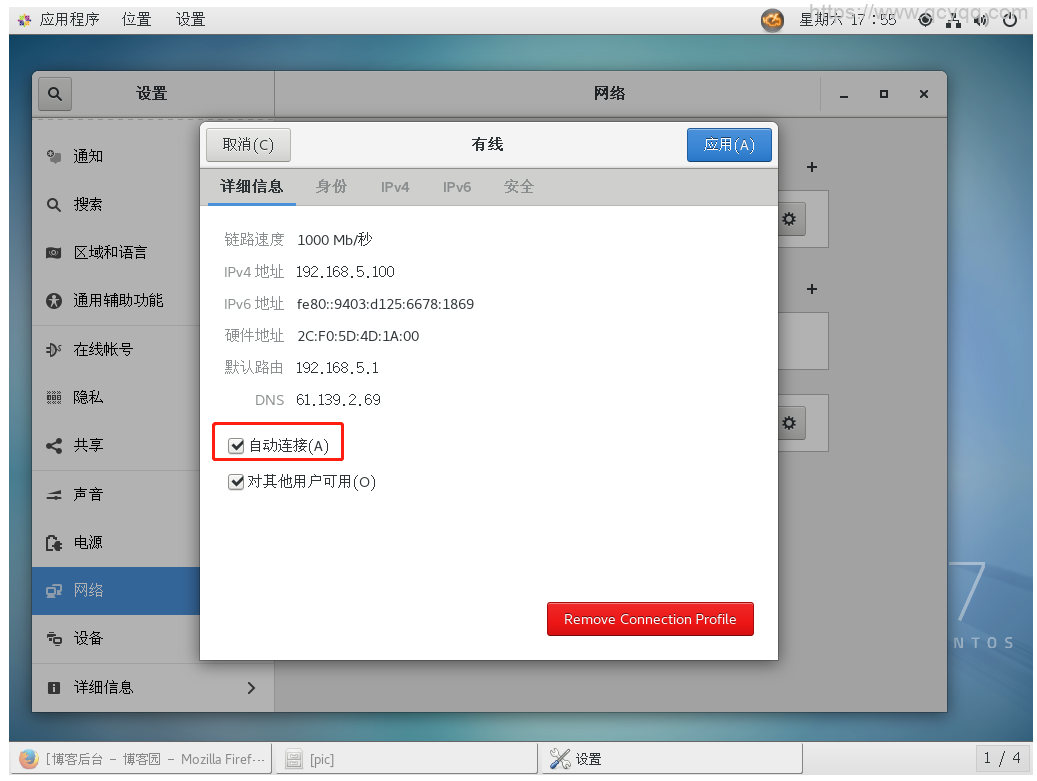Open the Notifications (通知) settings panel
The image size is (1037, 781).
tap(88, 156)
